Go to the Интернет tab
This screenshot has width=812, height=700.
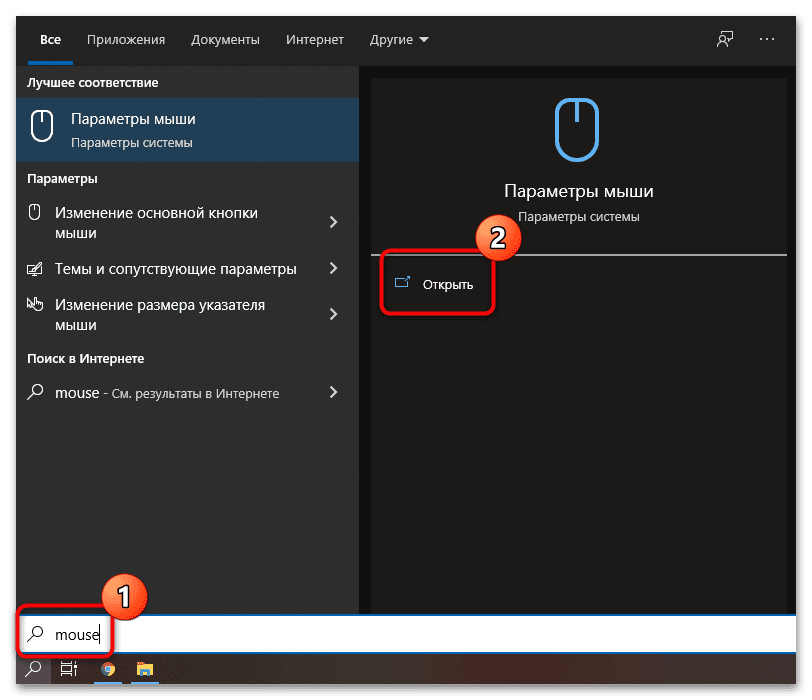click(x=315, y=40)
